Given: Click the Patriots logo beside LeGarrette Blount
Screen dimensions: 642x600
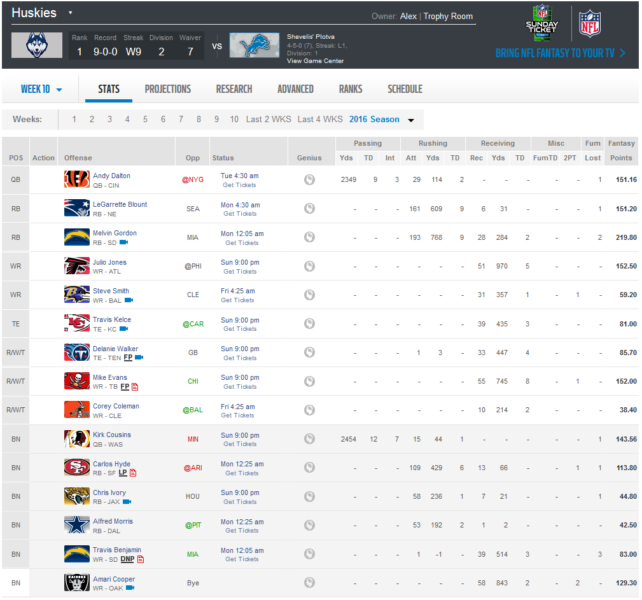Looking at the screenshot, I should [77, 208].
